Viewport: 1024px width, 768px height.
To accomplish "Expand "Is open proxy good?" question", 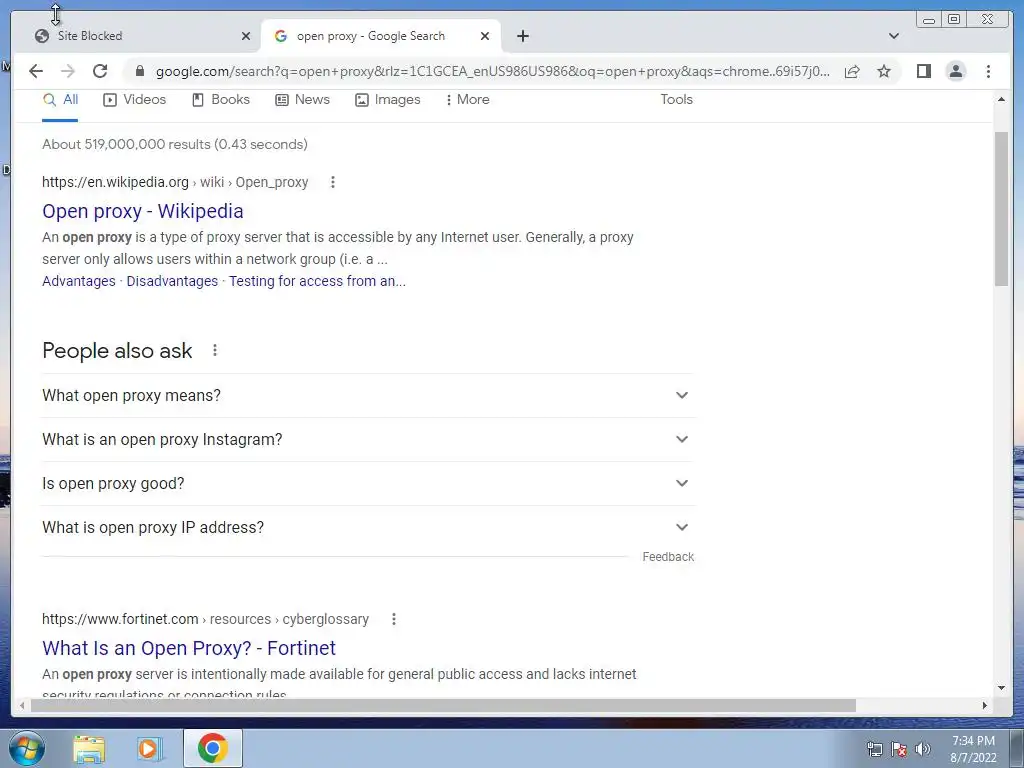I will click(368, 483).
